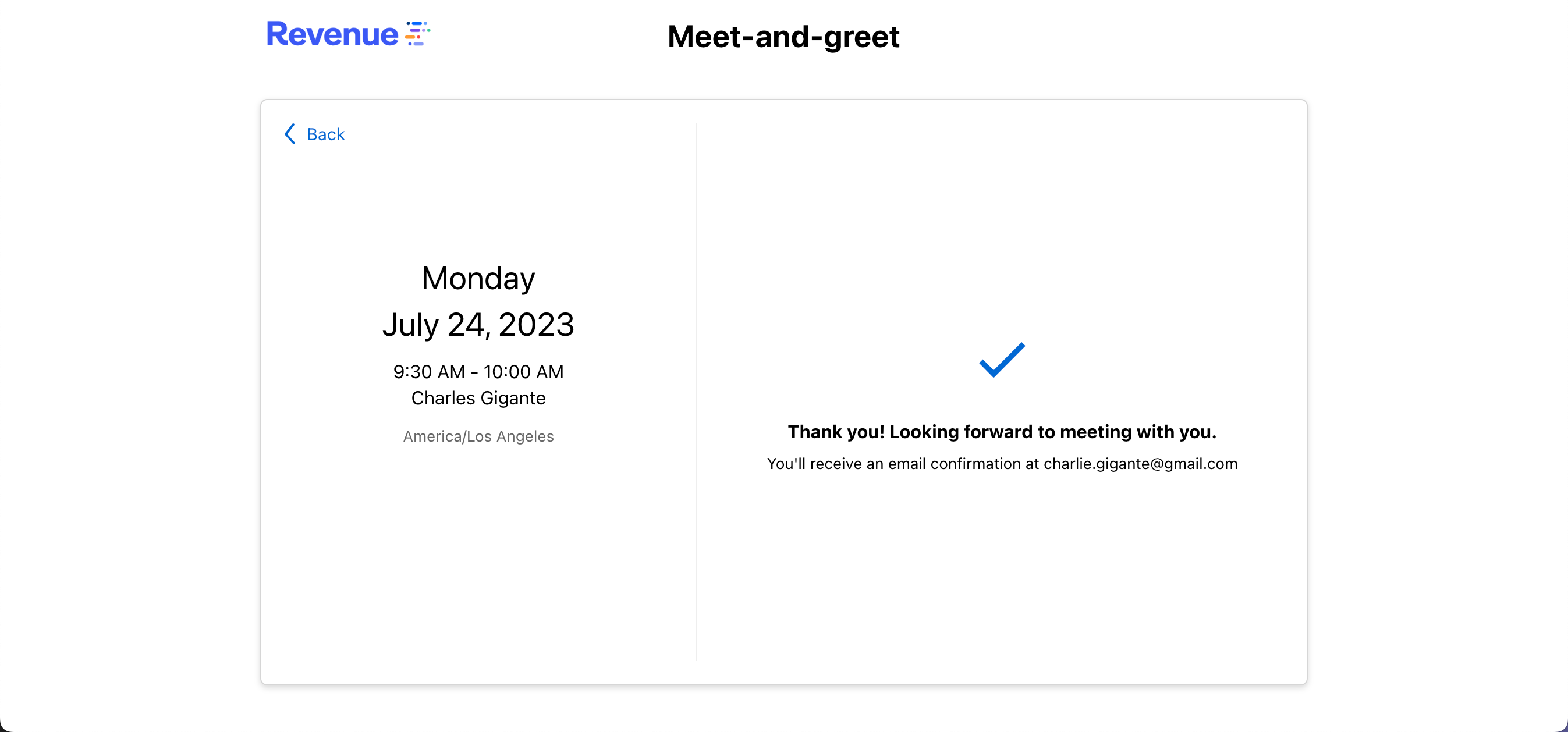The image size is (1568, 732).
Task: Click the year 2023 in the date
Action: coord(536,324)
